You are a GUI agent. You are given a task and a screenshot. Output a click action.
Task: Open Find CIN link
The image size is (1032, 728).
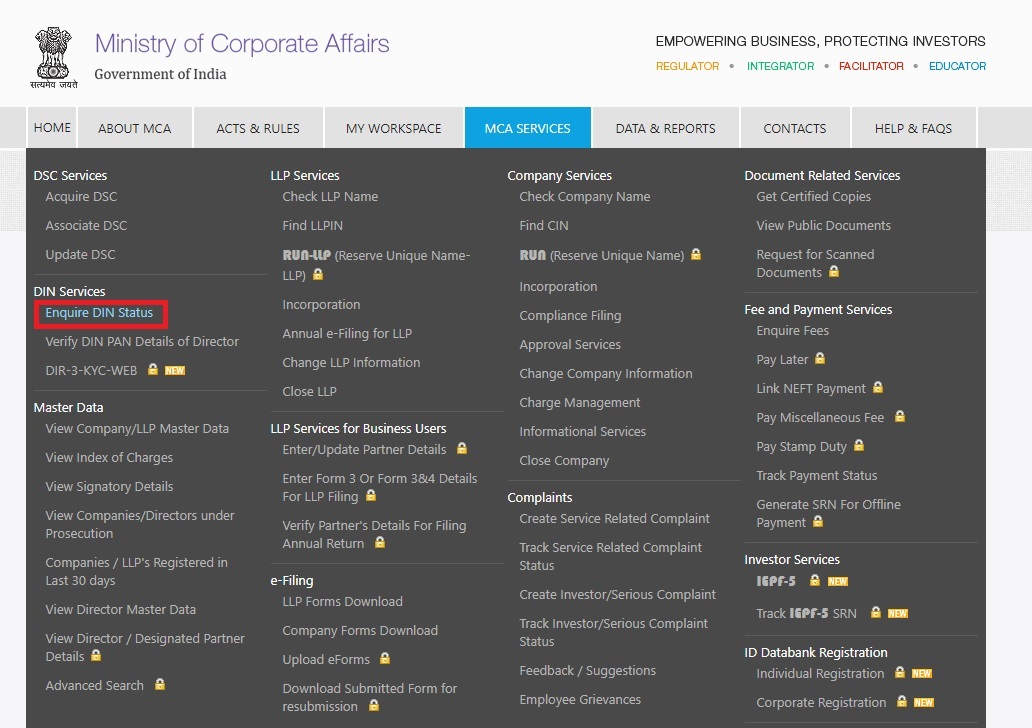coord(544,226)
